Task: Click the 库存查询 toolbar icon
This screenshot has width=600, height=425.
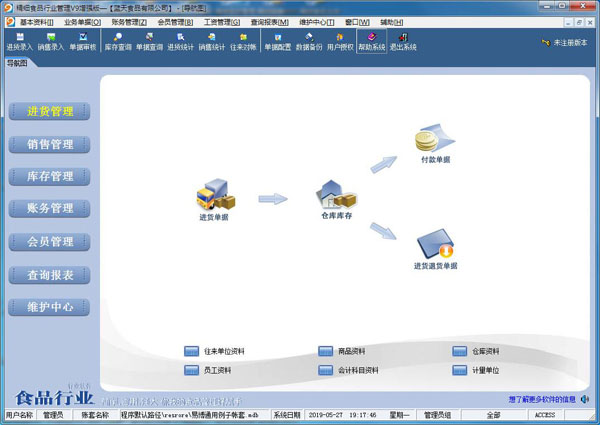Action: coord(118,41)
